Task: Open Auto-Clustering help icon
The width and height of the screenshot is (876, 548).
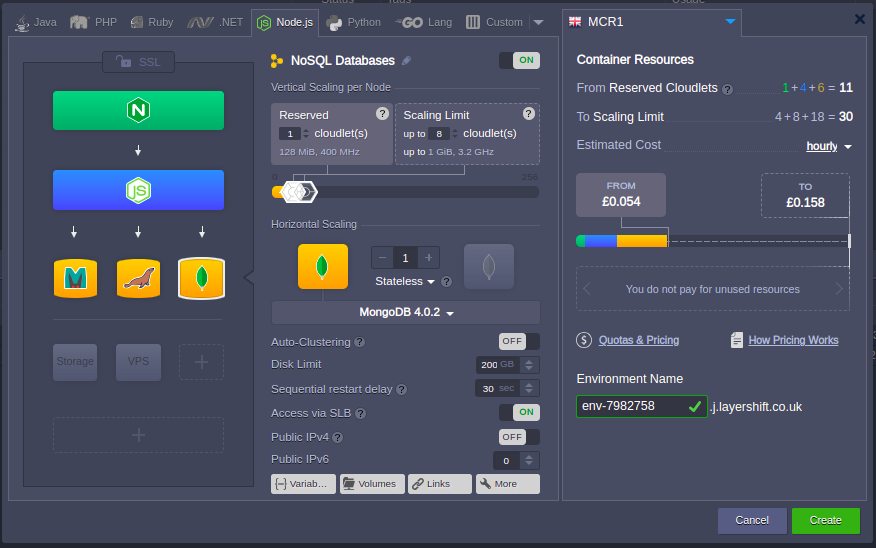Action: click(360, 342)
